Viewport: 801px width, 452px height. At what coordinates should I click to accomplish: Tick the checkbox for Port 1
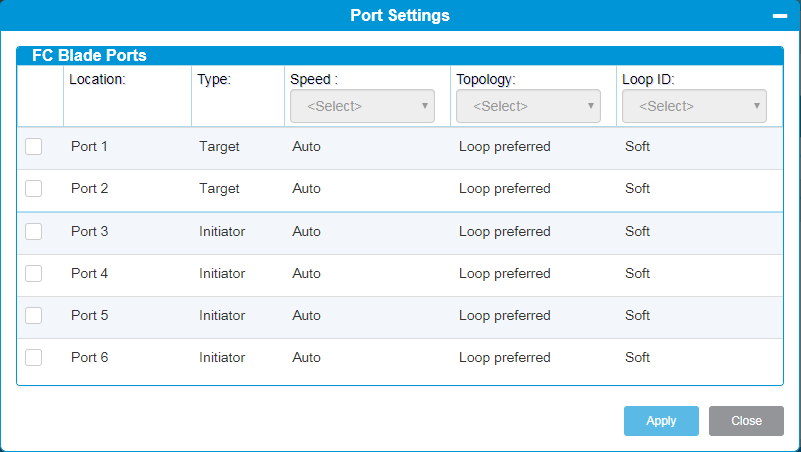[x=34, y=147]
